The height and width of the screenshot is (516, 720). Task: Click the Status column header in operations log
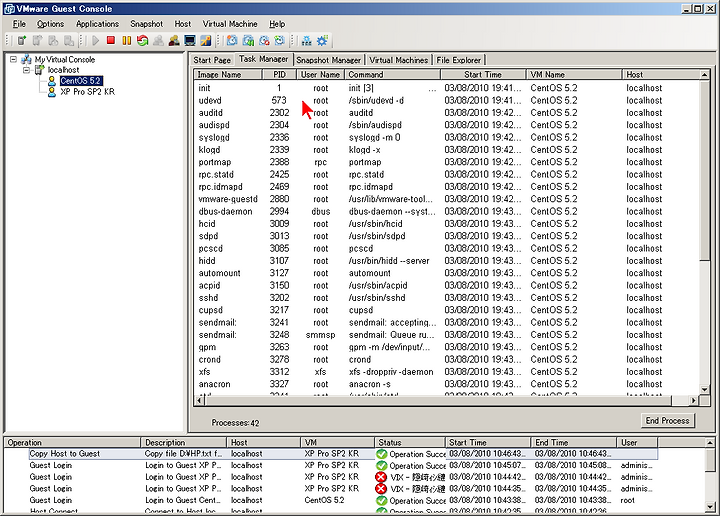[410, 443]
